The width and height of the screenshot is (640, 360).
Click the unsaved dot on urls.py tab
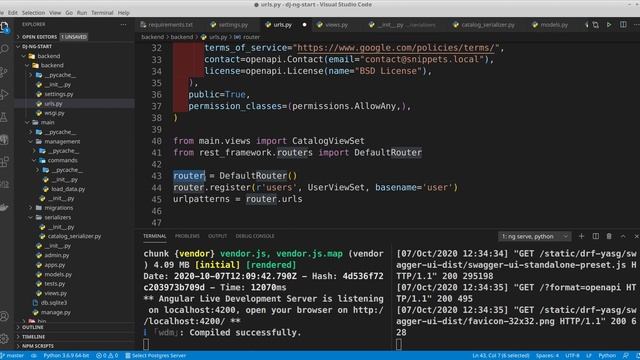click(304, 25)
